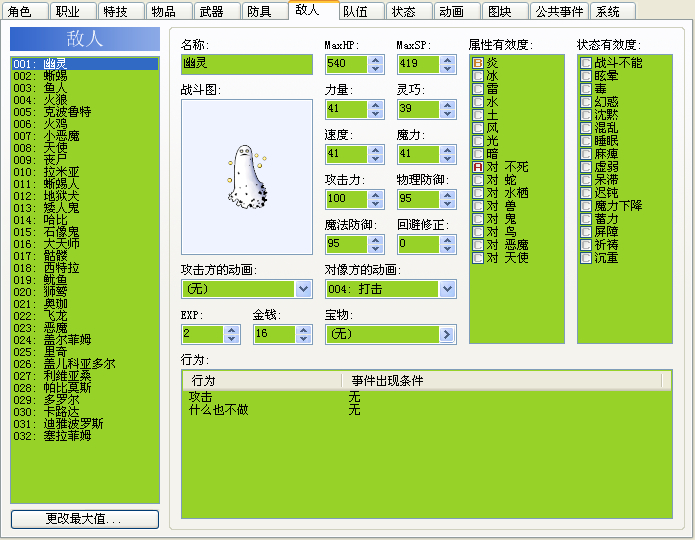The image size is (695, 540).
Task: Increase 攻击力 with up arrow
Action: point(375,195)
